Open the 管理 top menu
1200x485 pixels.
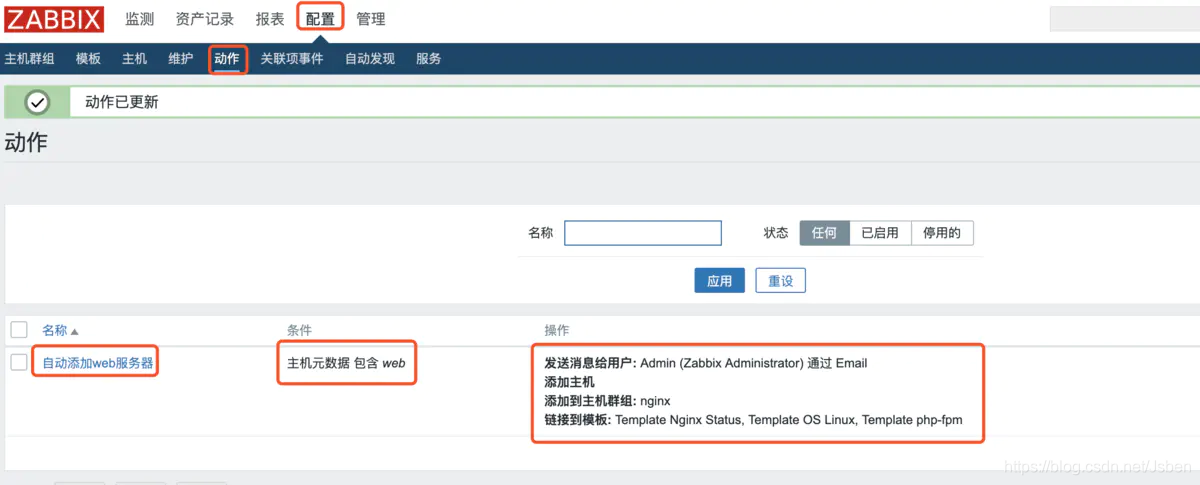coord(371,19)
